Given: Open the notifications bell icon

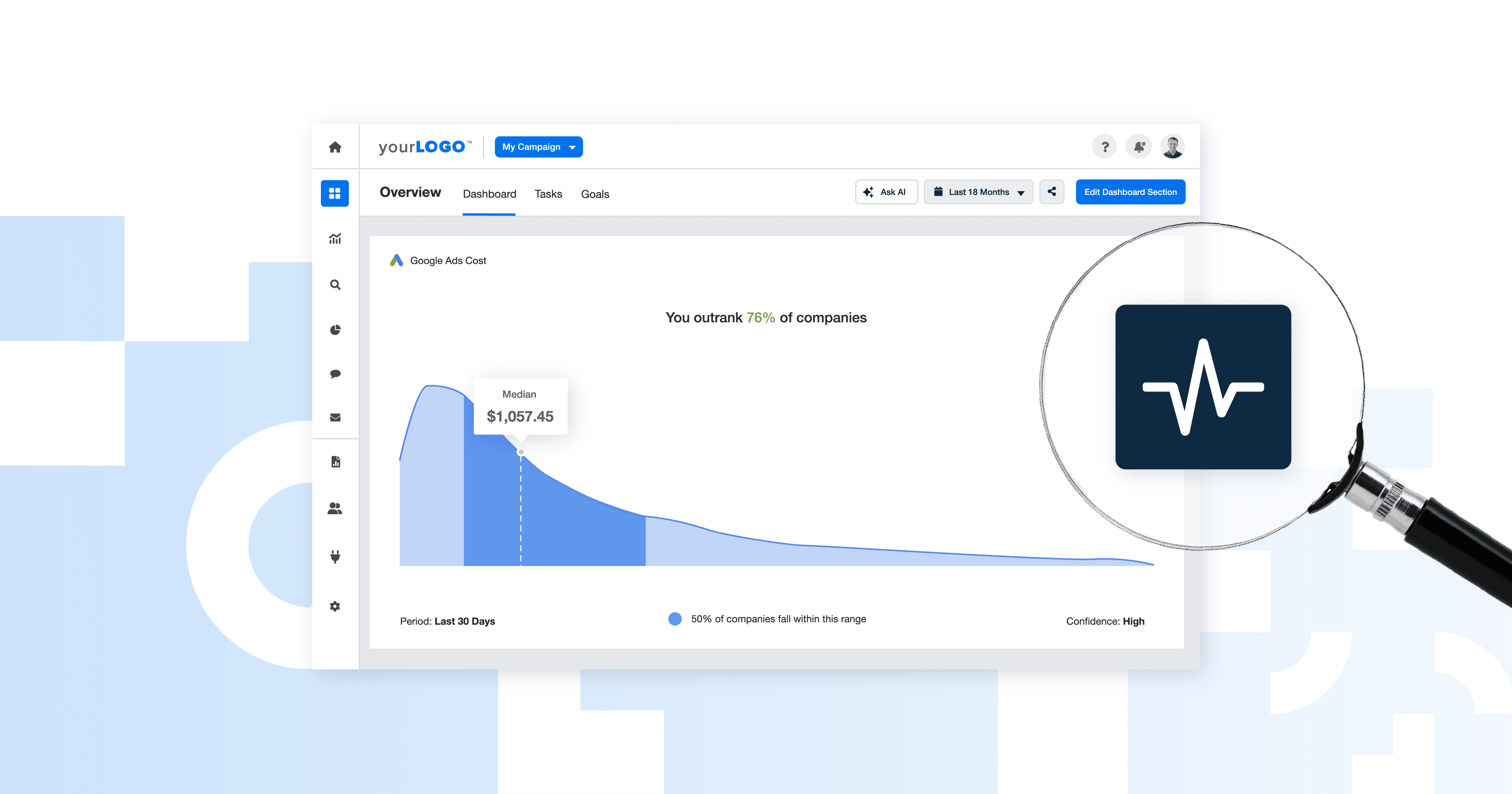Looking at the screenshot, I should pos(1138,146).
